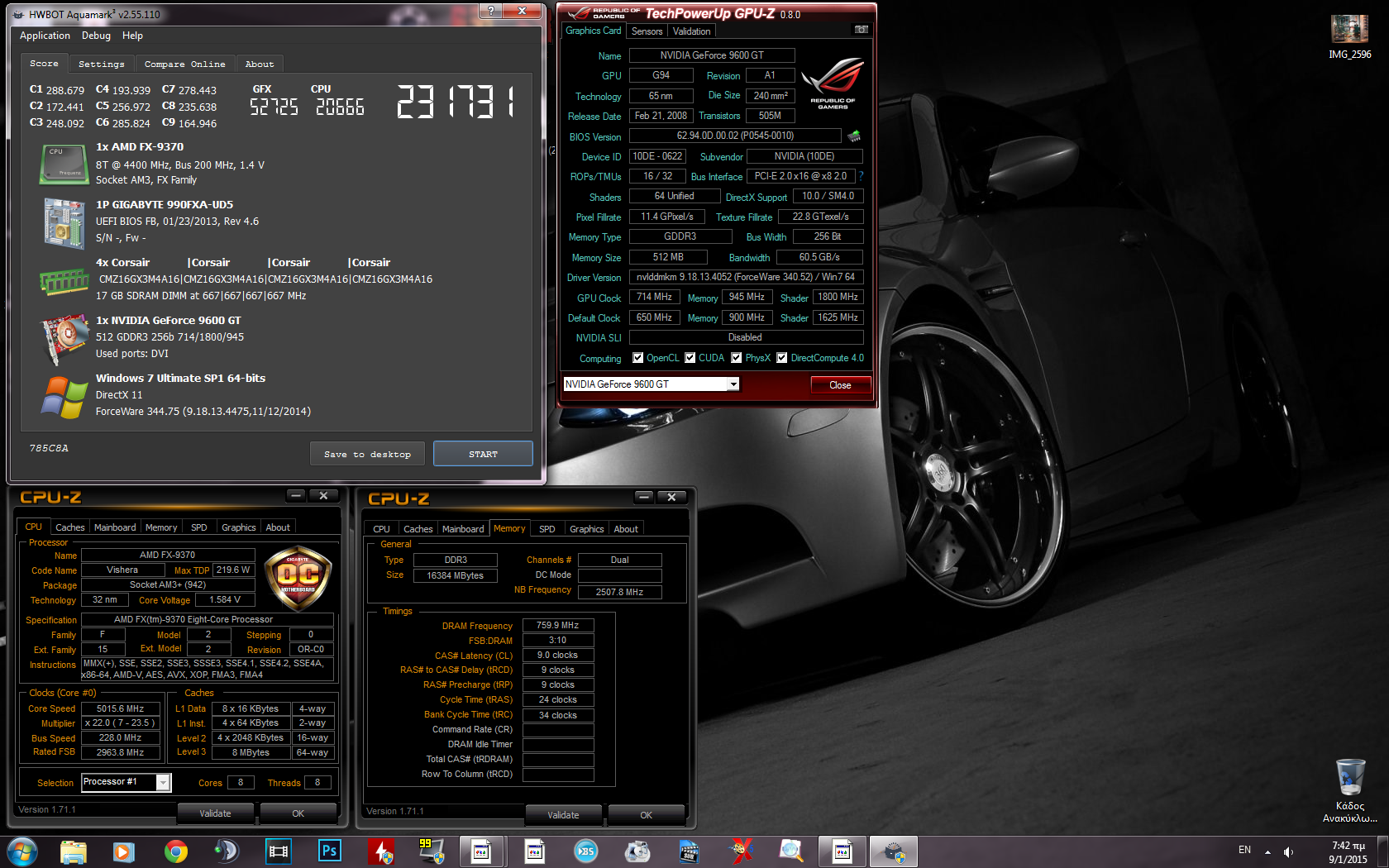1389x868 pixels.
Task: Click the bus interface question mark in GPU-Z
Action: click(861, 176)
